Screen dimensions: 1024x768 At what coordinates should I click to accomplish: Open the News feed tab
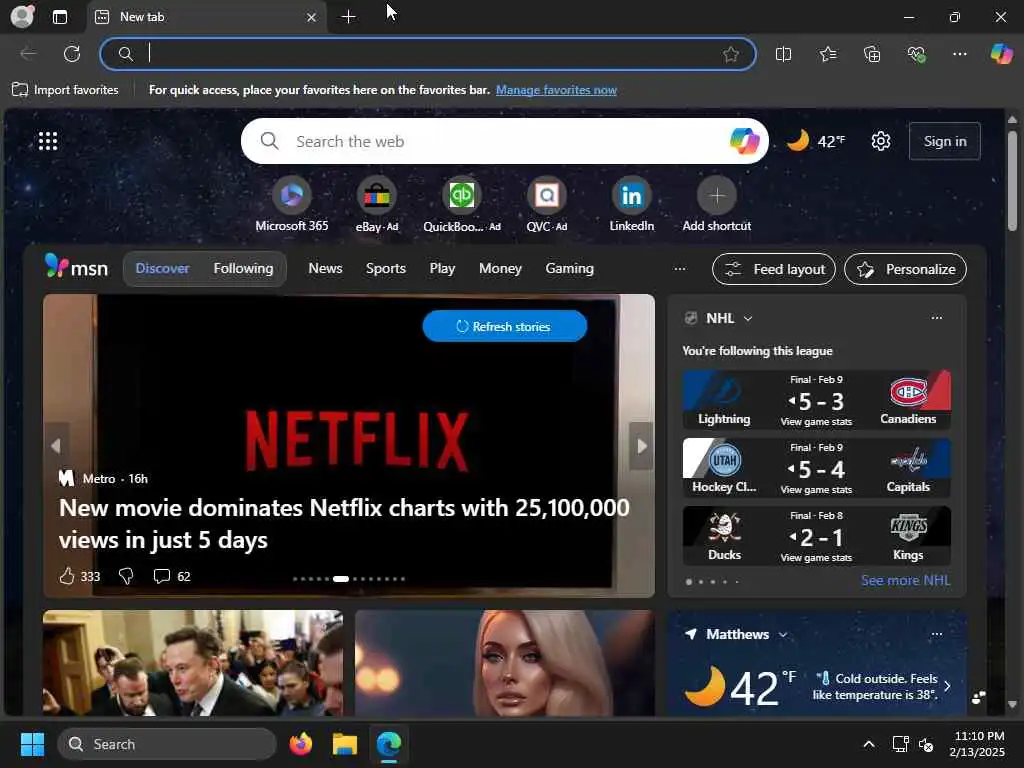[x=325, y=268]
